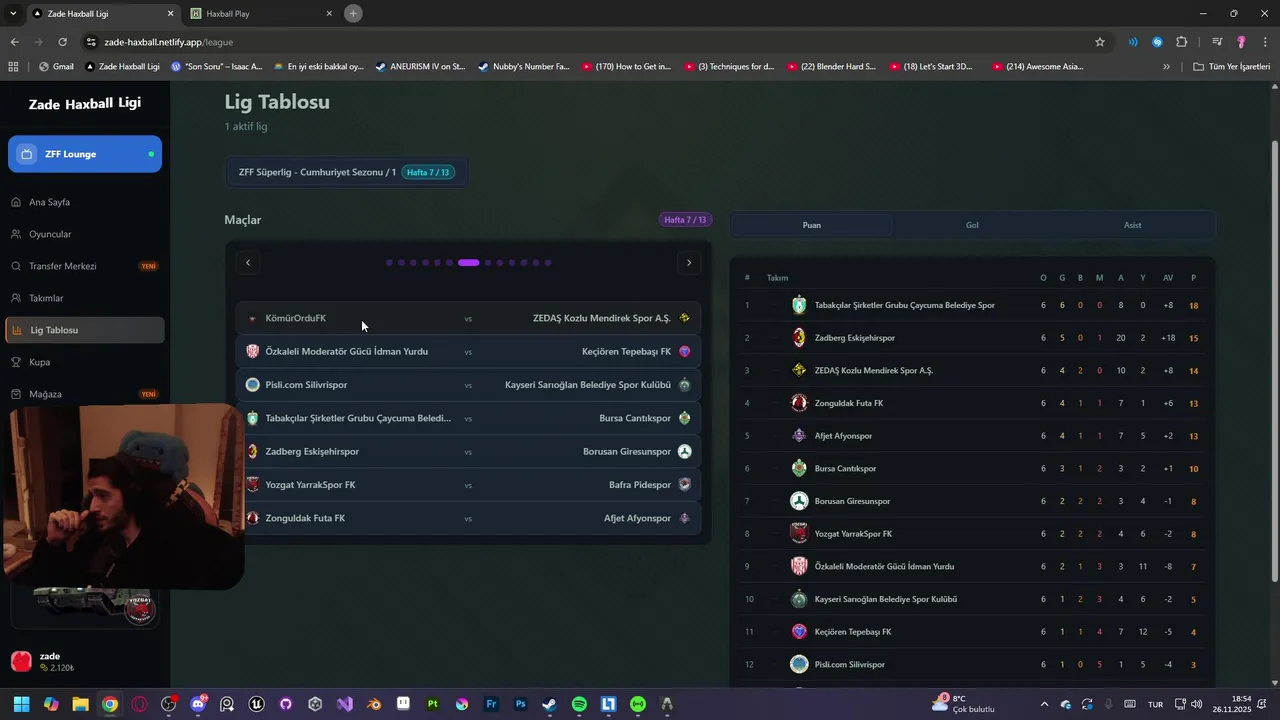Image resolution: width=1280 pixels, height=720 pixels.
Task: Switch to the Gol tab
Action: point(972,225)
